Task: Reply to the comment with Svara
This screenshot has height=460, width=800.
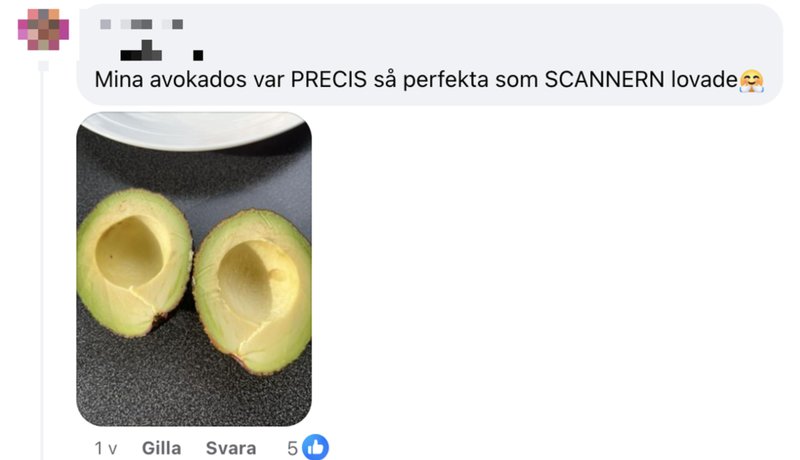Action: [231, 448]
